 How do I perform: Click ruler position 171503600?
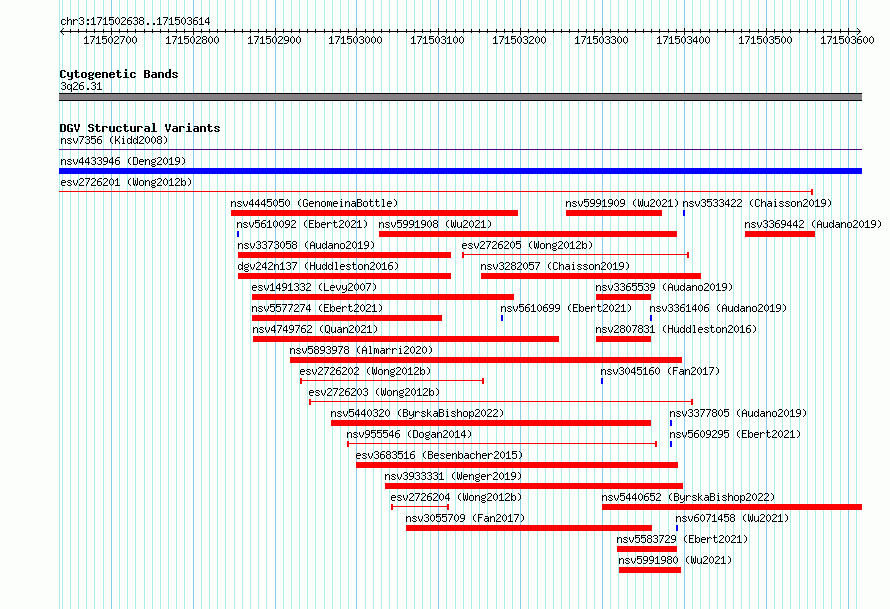tap(847, 40)
